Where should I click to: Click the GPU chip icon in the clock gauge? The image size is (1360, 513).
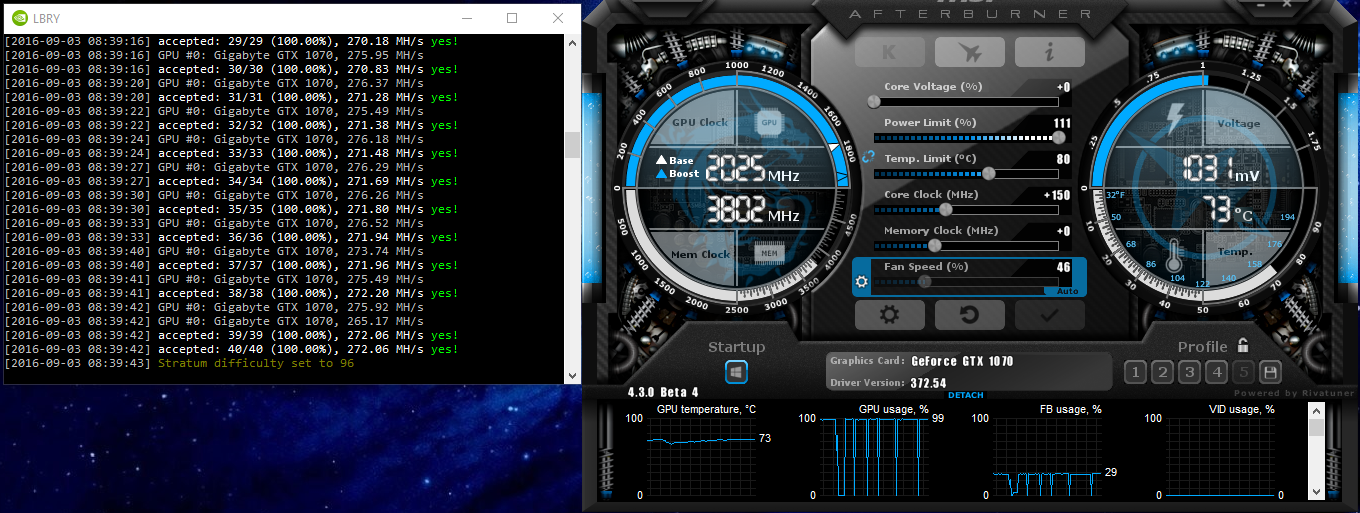click(x=769, y=122)
